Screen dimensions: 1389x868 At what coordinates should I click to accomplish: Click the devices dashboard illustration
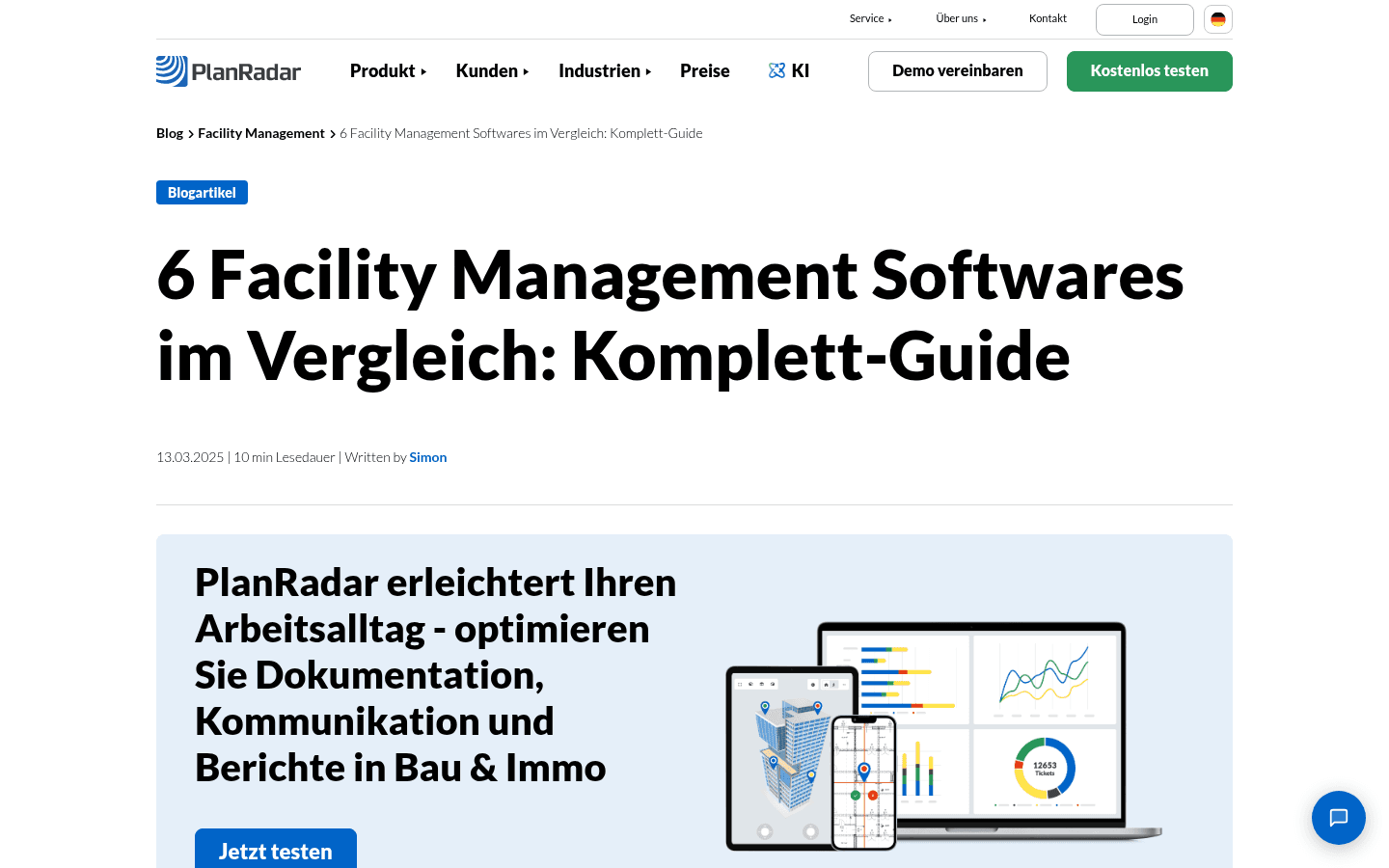point(943,737)
